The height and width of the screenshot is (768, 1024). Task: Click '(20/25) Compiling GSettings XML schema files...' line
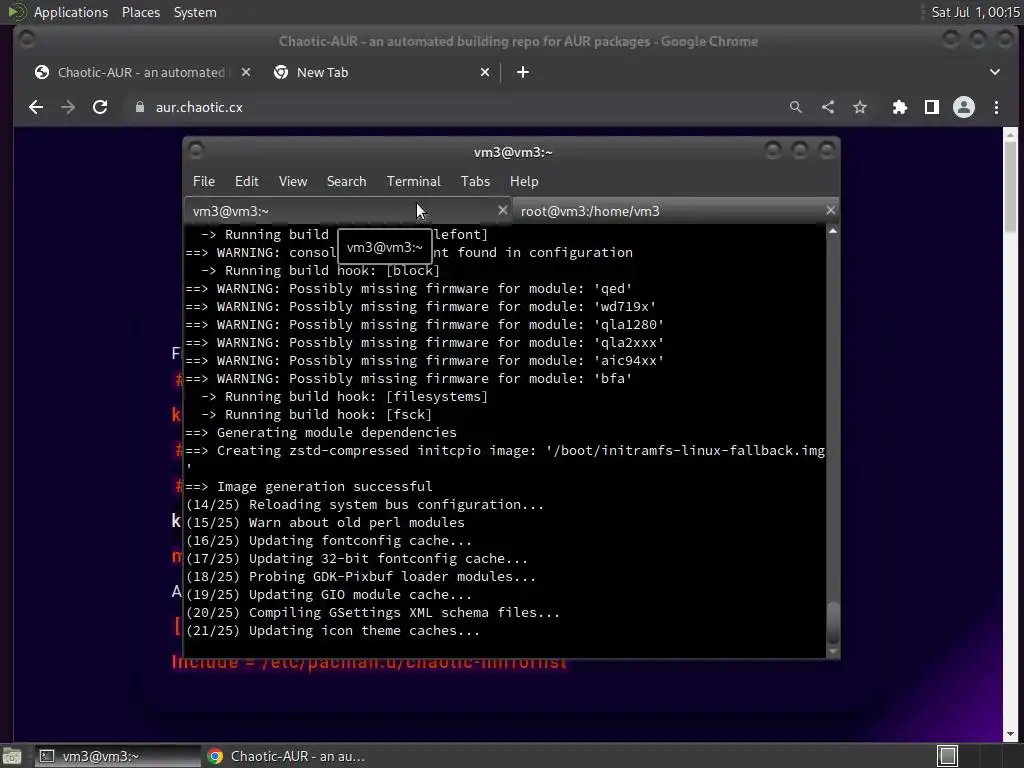373,613
